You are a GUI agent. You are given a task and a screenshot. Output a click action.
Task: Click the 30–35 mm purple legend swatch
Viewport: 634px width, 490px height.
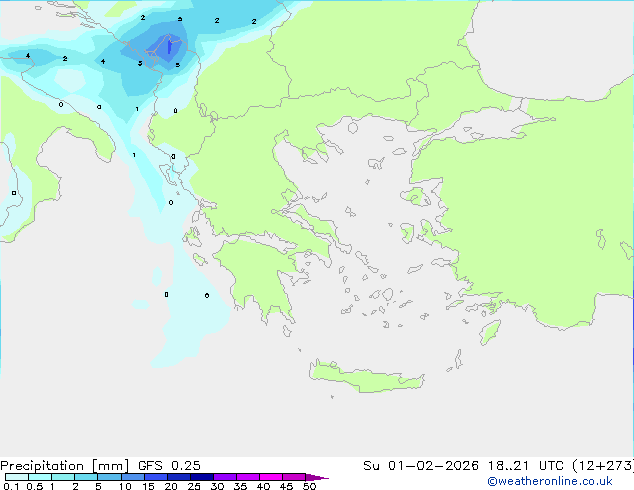[225, 477]
